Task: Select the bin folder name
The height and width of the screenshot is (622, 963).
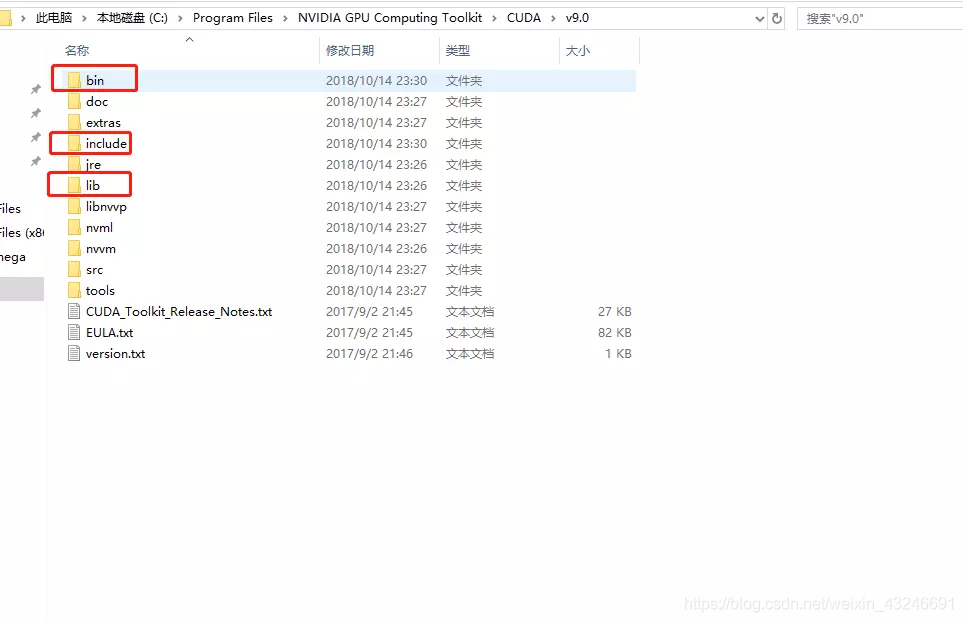Action: point(95,80)
